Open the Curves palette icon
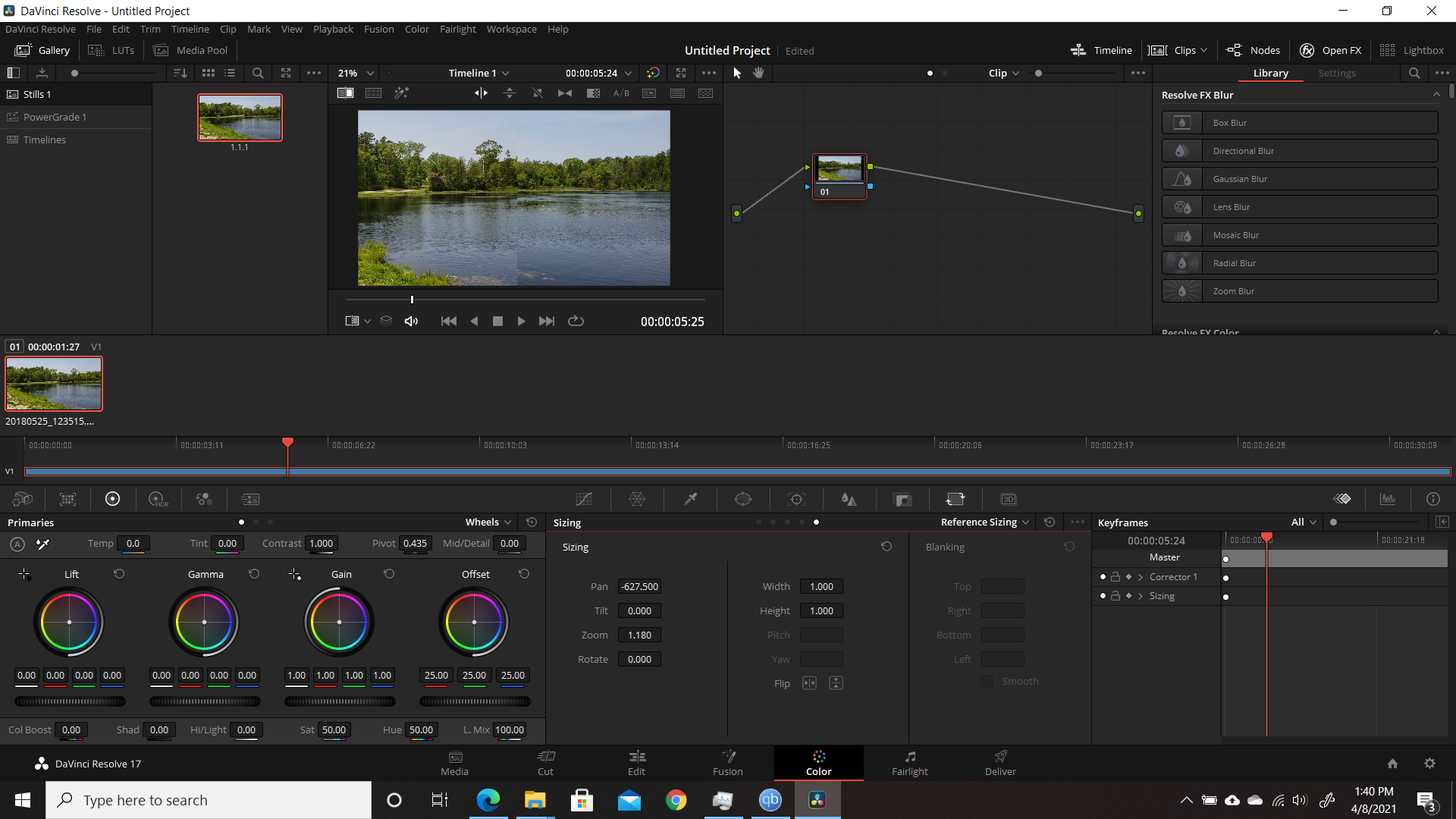The width and height of the screenshot is (1456, 819). pyautogui.click(x=583, y=499)
